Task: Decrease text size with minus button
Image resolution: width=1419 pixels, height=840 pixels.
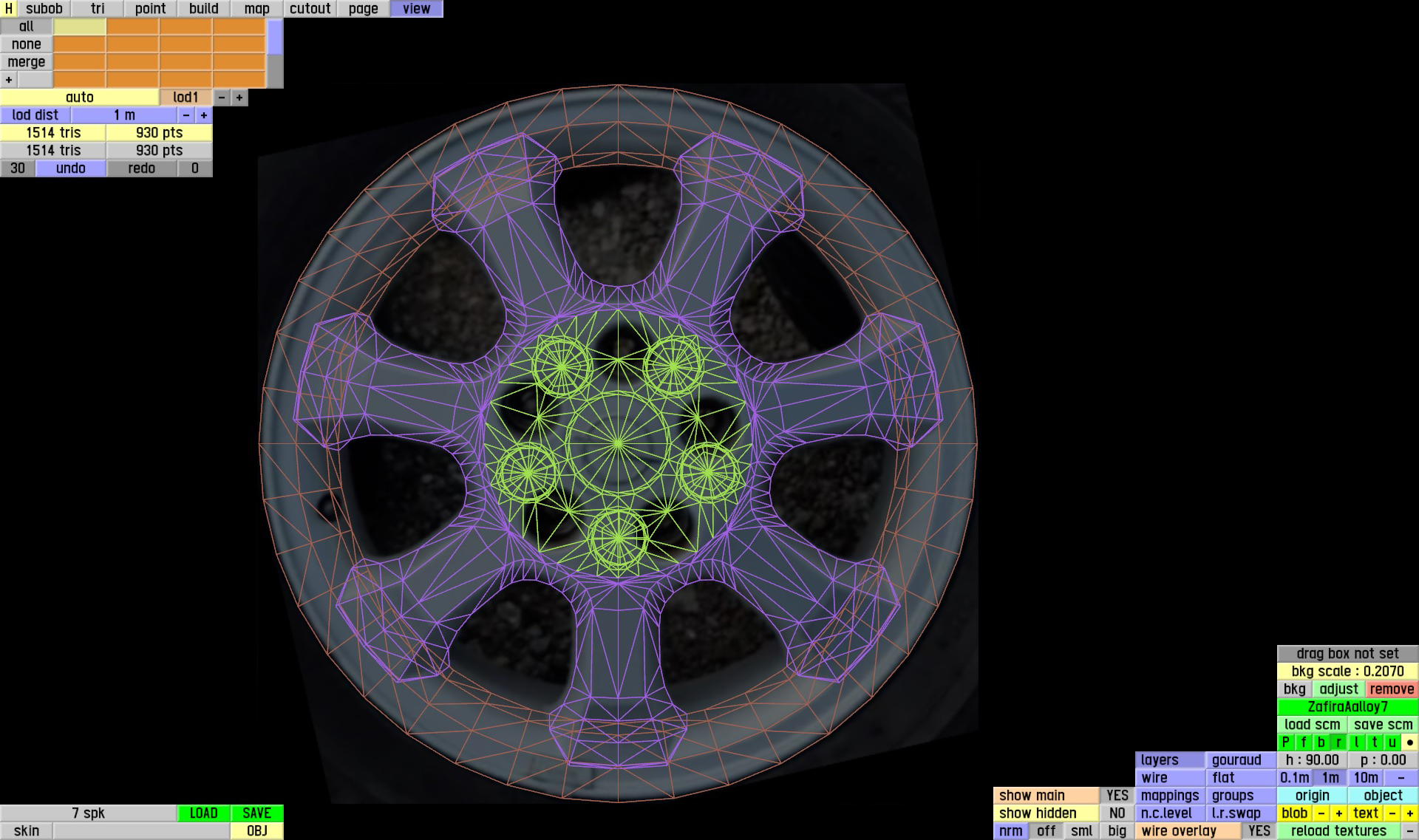Action: pos(1392,813)
